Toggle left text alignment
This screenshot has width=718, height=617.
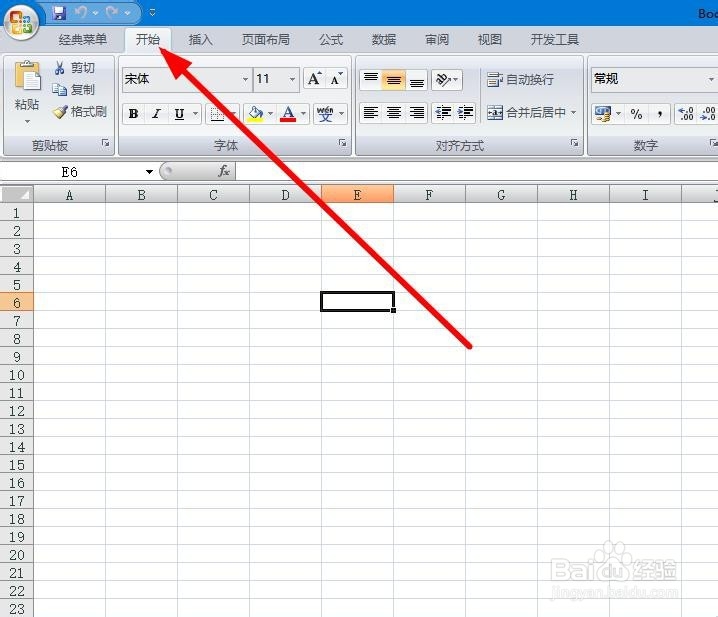coord(371,113)
